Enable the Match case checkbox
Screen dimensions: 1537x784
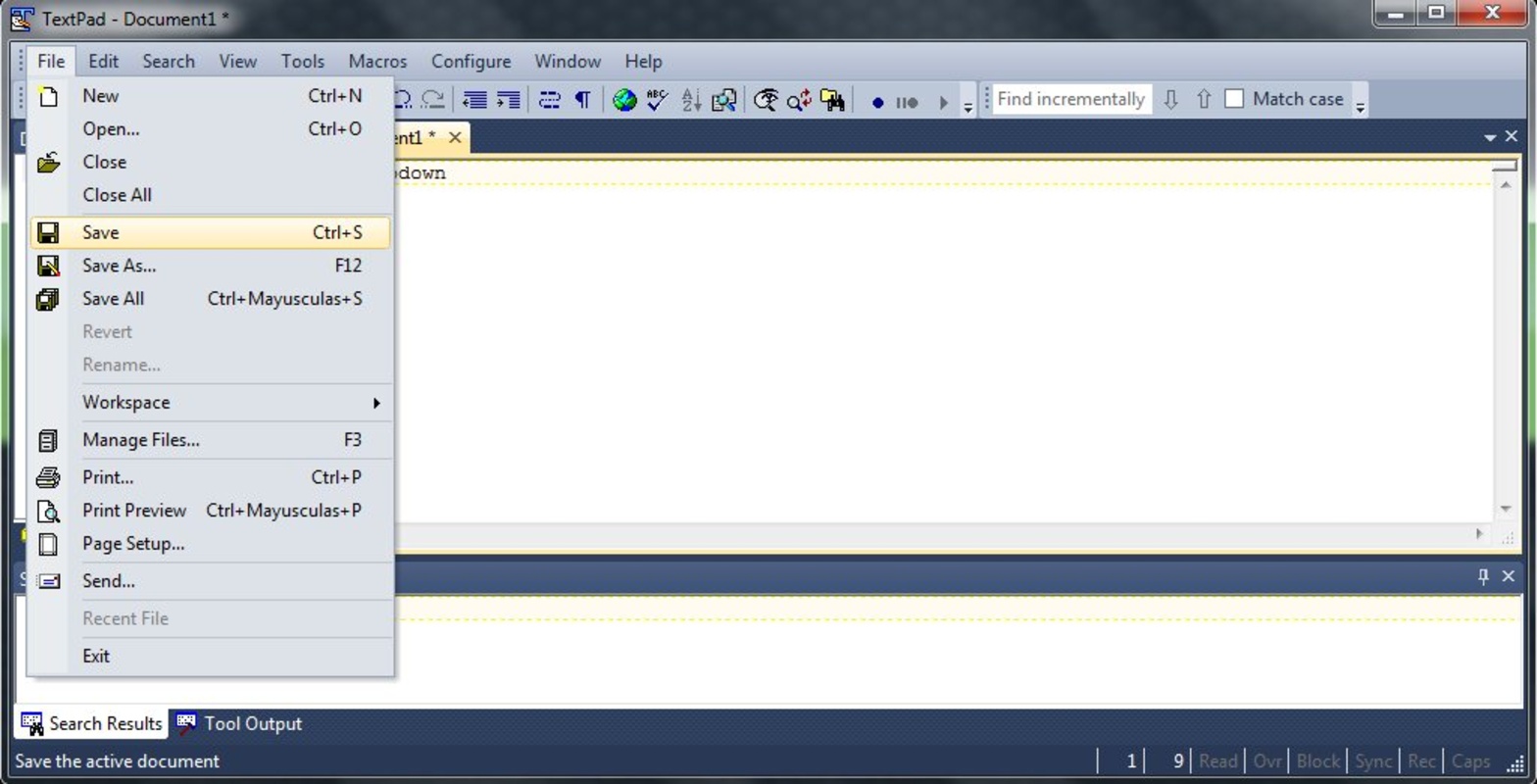(x=1234, y=99)
